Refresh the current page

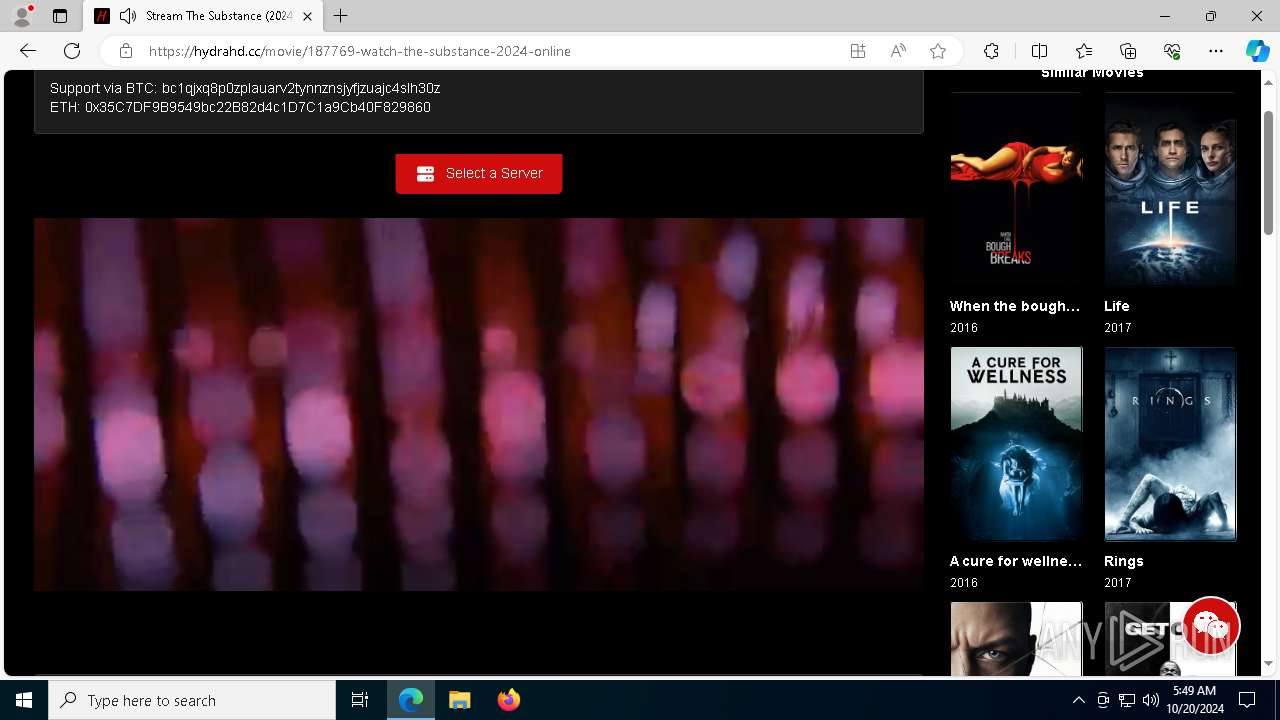click(72, 51)
